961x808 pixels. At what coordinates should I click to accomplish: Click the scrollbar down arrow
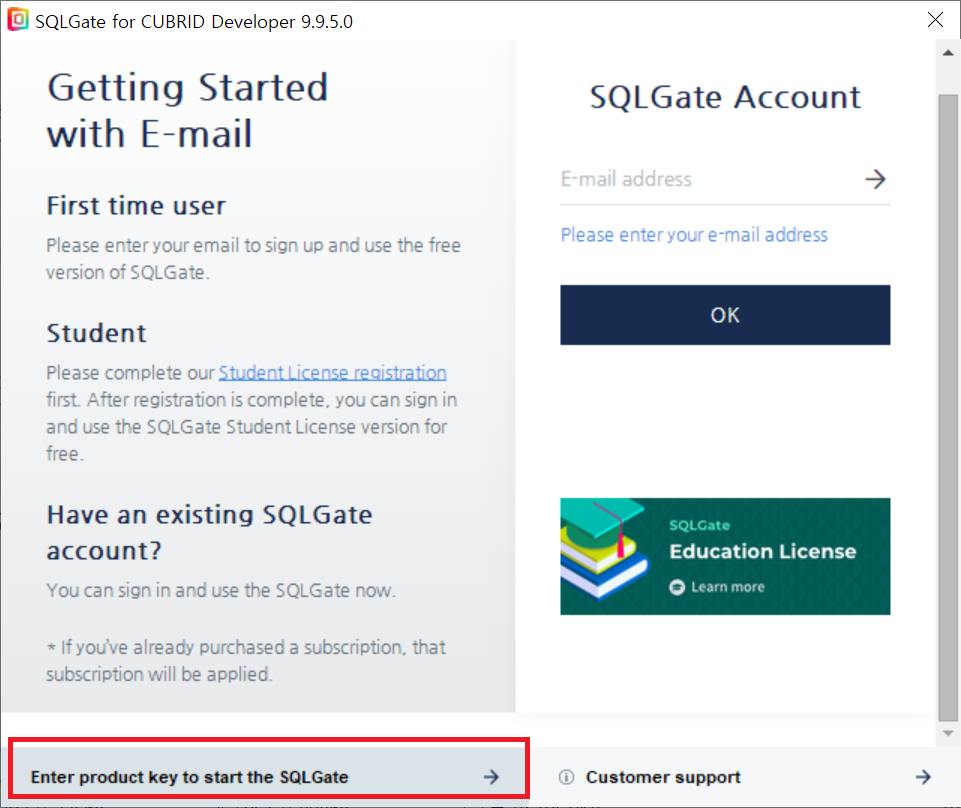click(948, 733)
